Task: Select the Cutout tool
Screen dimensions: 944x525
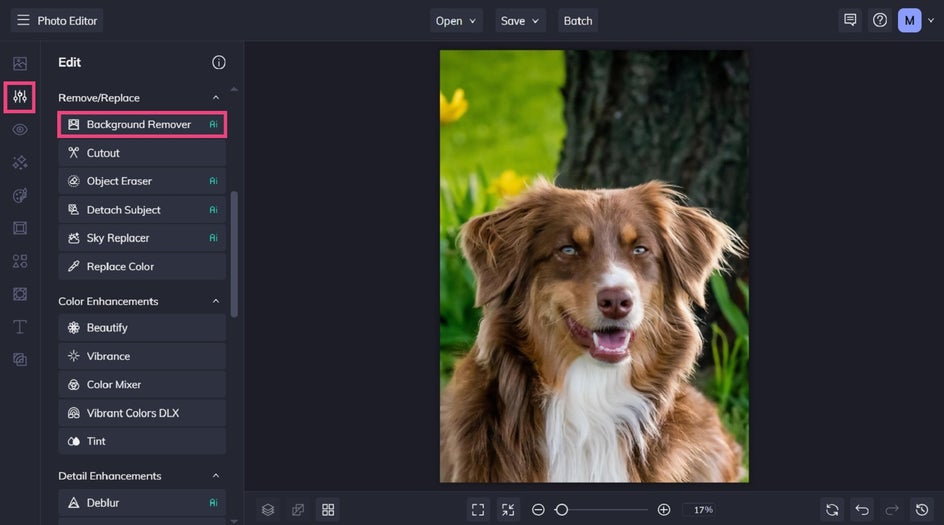Action: click(x=142, y=153)
